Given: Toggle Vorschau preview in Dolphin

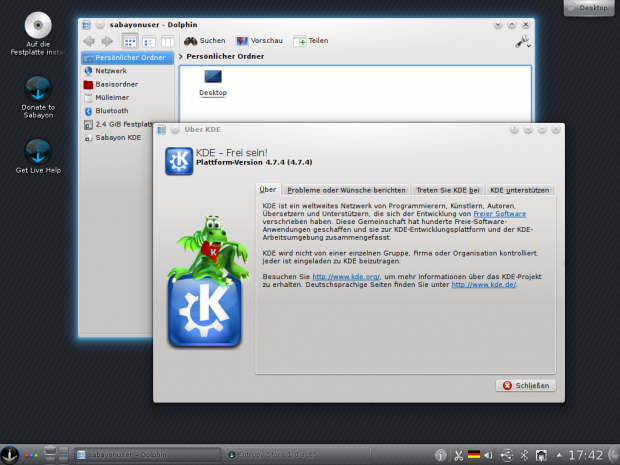Looking at the screenshot, I should click(x=259, y=41).
